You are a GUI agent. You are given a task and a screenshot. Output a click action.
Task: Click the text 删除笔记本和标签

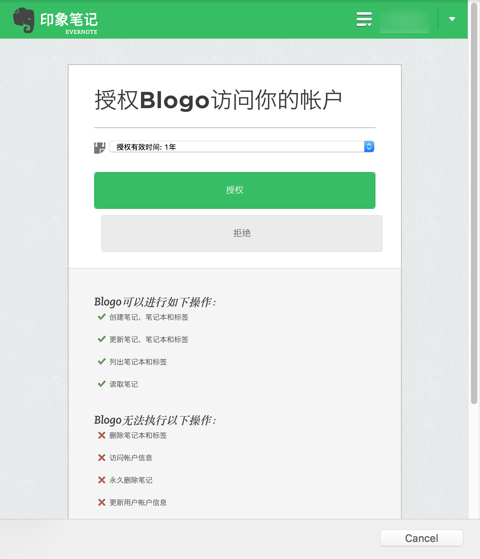click(138, 436)
